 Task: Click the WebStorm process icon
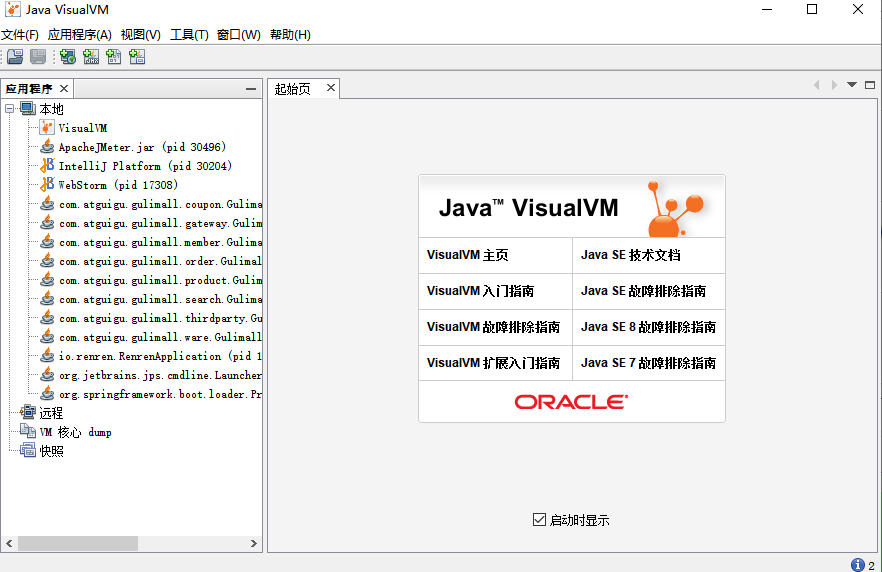[x=47, y=184]
